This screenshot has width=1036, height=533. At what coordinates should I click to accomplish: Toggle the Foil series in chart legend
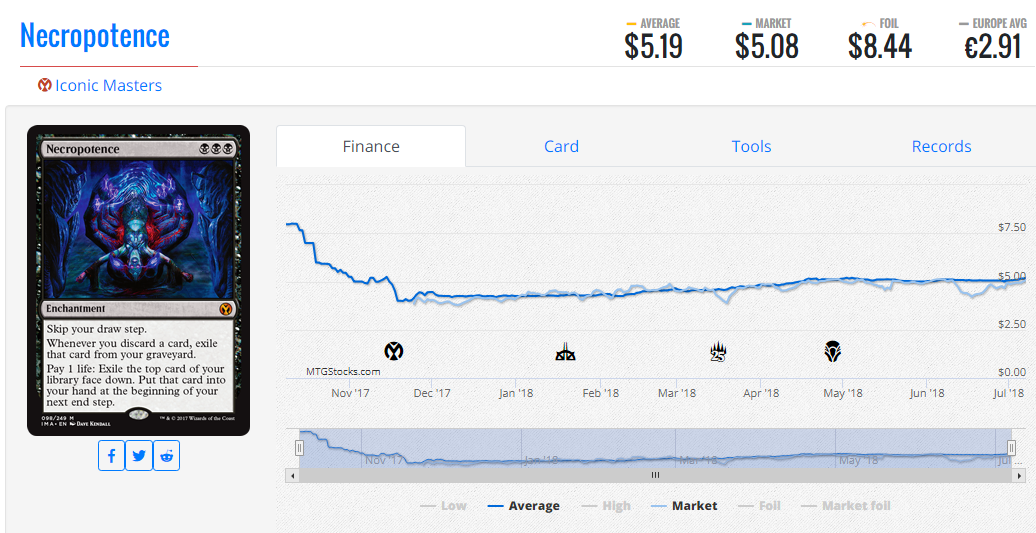point(759,506)
